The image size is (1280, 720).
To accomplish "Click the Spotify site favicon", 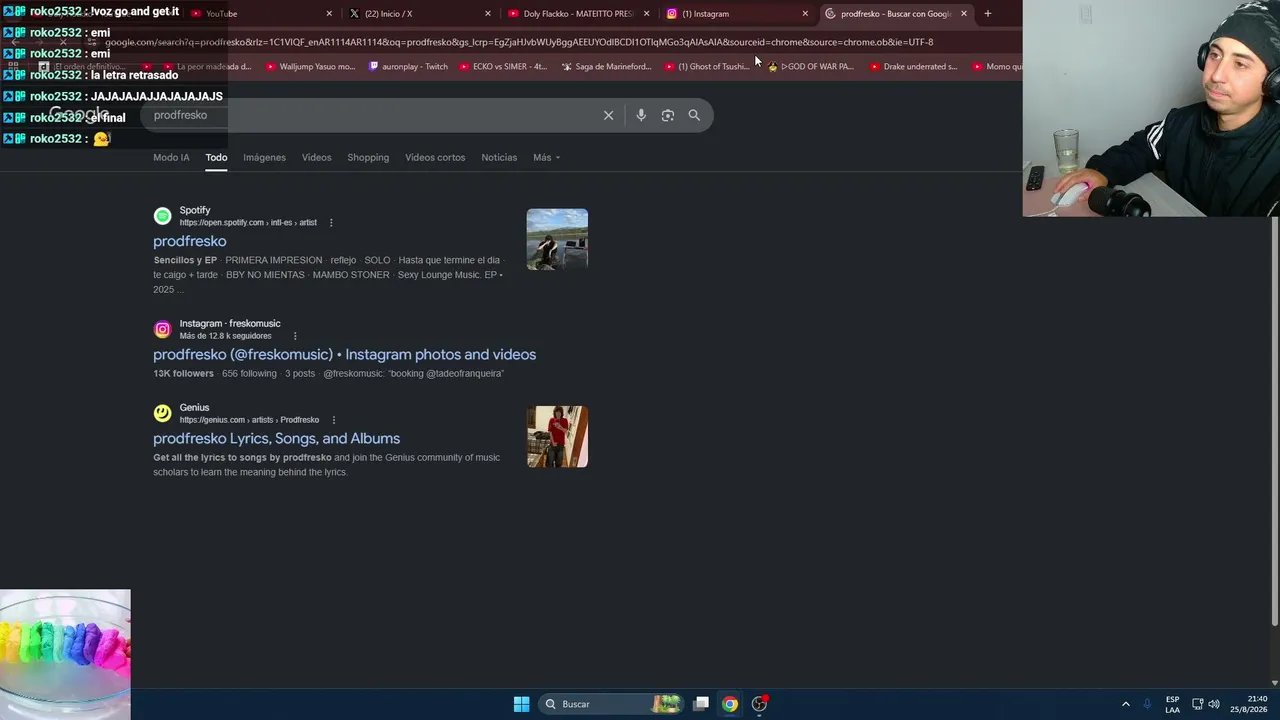I will (x=162, y=216).
